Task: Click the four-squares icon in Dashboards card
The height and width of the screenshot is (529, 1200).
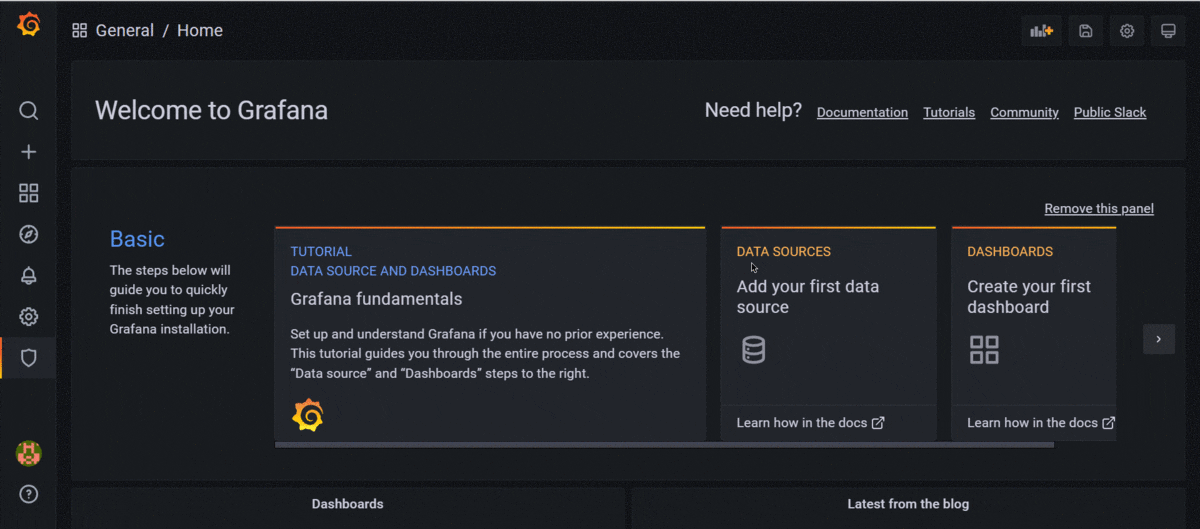Action: [984, 350]
